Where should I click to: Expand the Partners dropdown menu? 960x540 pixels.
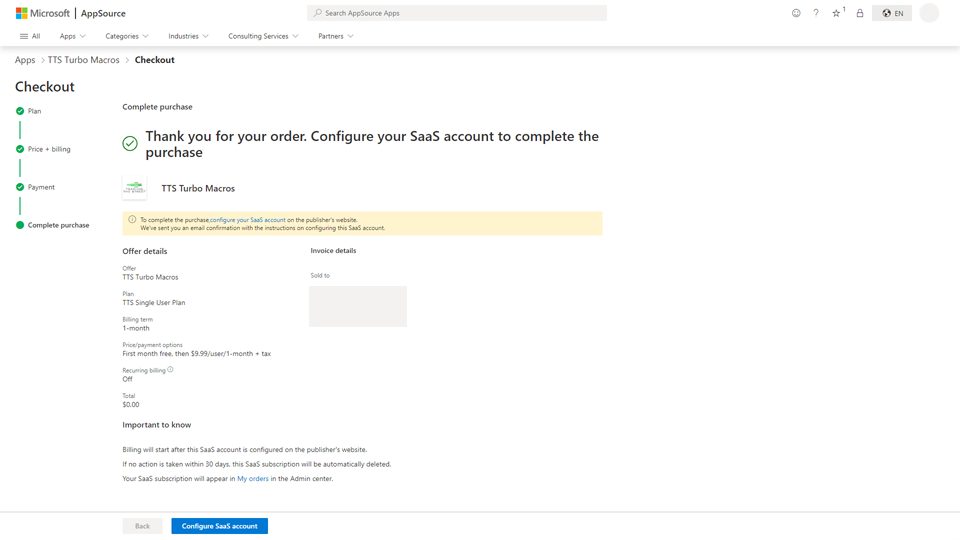tap(336, 36)
